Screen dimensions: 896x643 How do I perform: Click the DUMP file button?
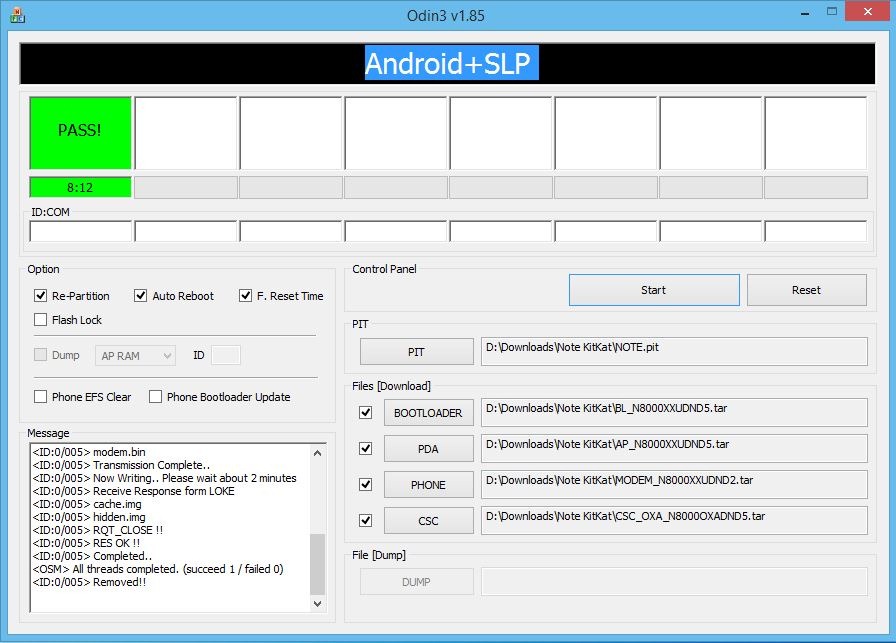[x=417, y=582]
